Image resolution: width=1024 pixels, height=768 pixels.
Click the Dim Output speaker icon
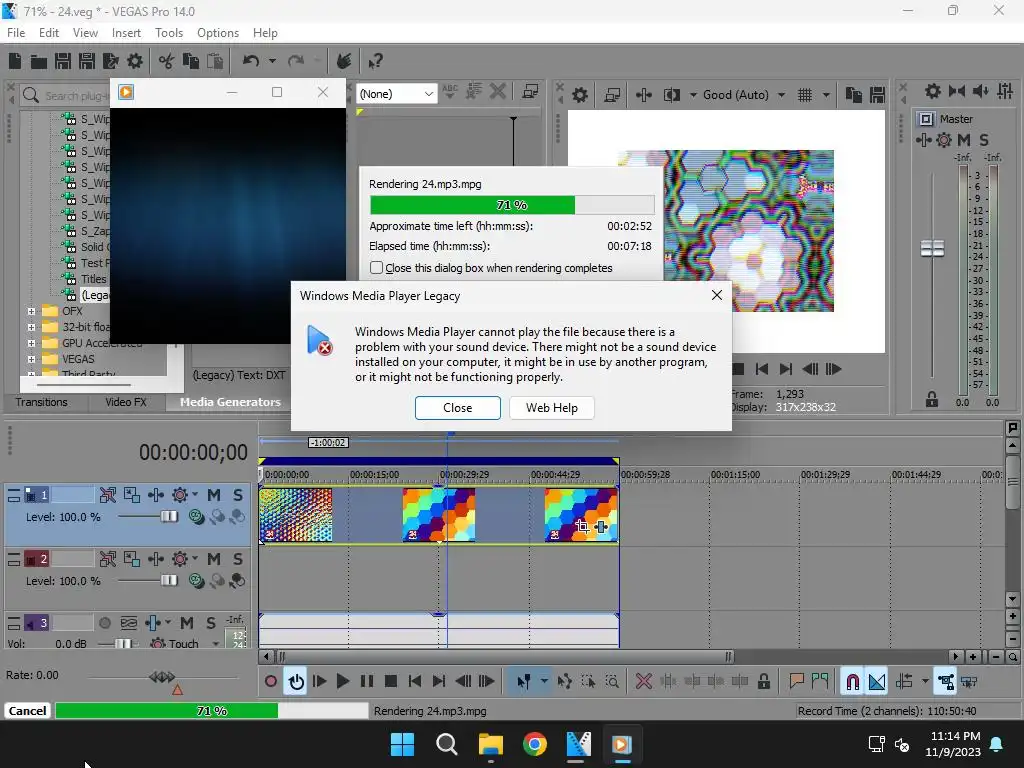981,91
